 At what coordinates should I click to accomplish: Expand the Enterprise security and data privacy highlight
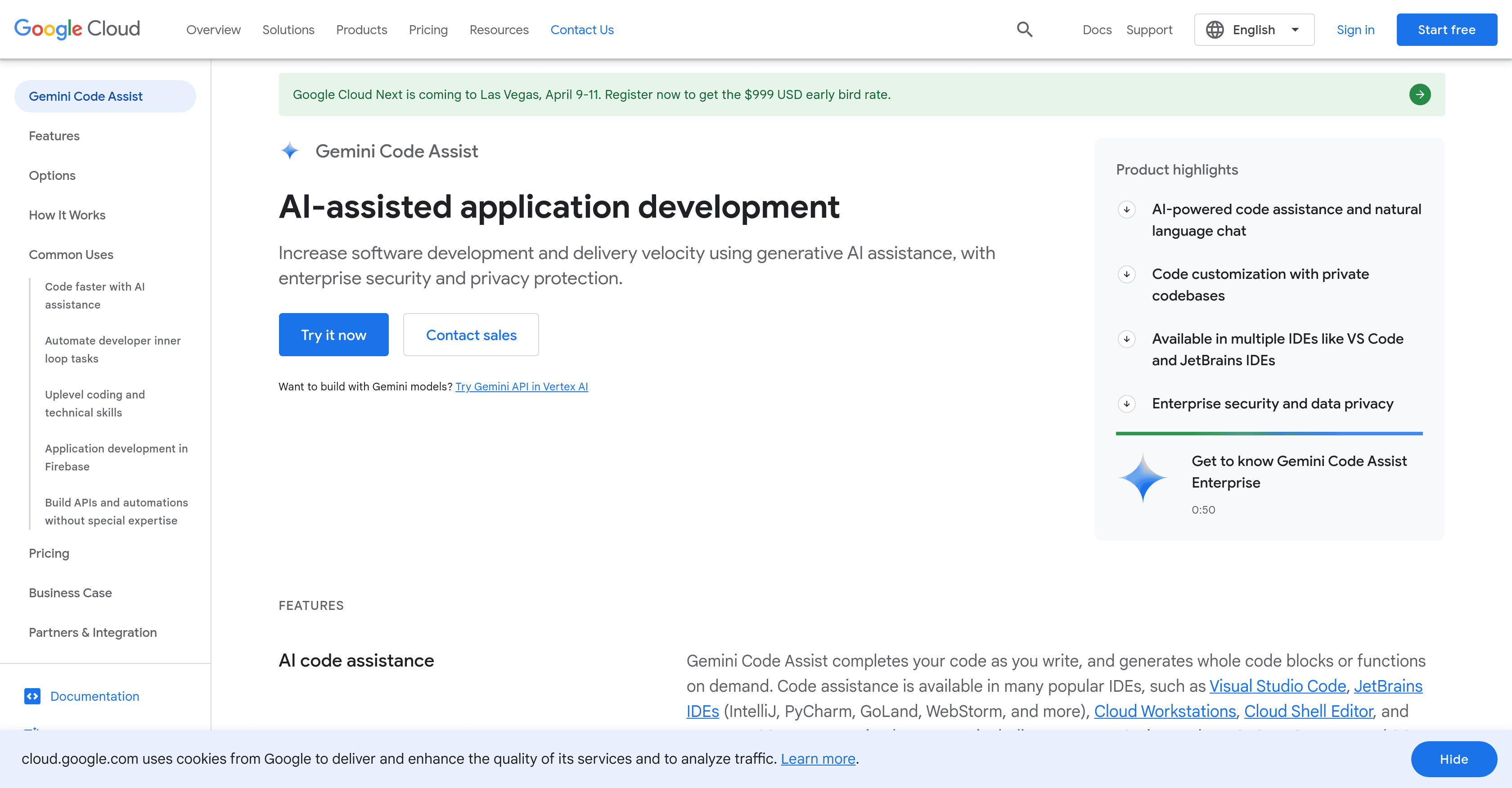pos(1126,404)
